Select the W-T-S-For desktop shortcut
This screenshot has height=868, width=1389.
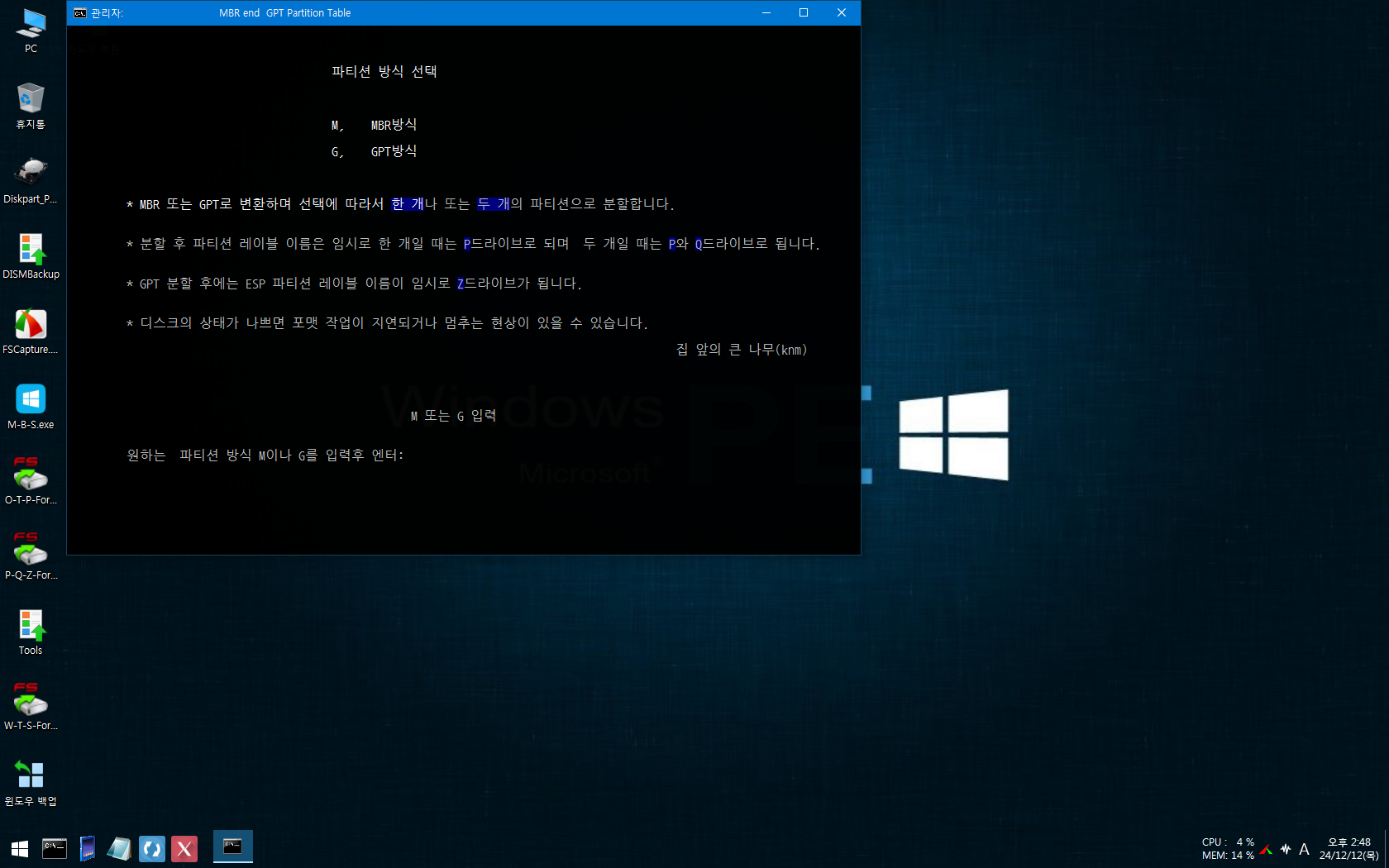tap(31, 708)
